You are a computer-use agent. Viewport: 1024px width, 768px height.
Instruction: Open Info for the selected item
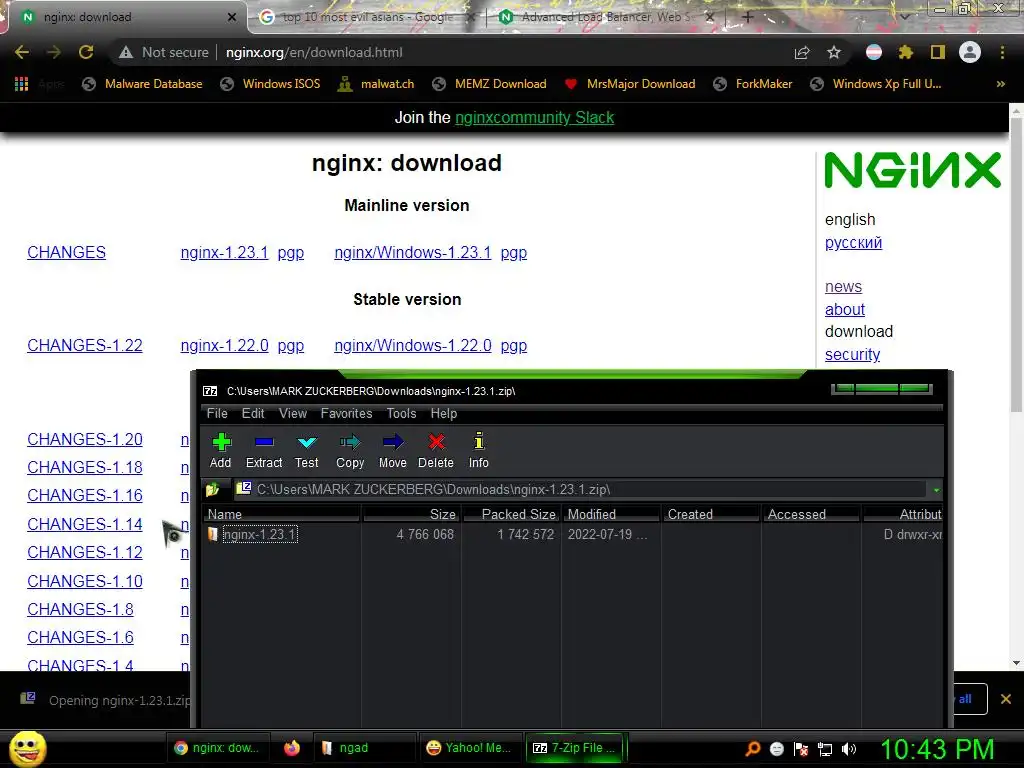[x=479, y=450]
